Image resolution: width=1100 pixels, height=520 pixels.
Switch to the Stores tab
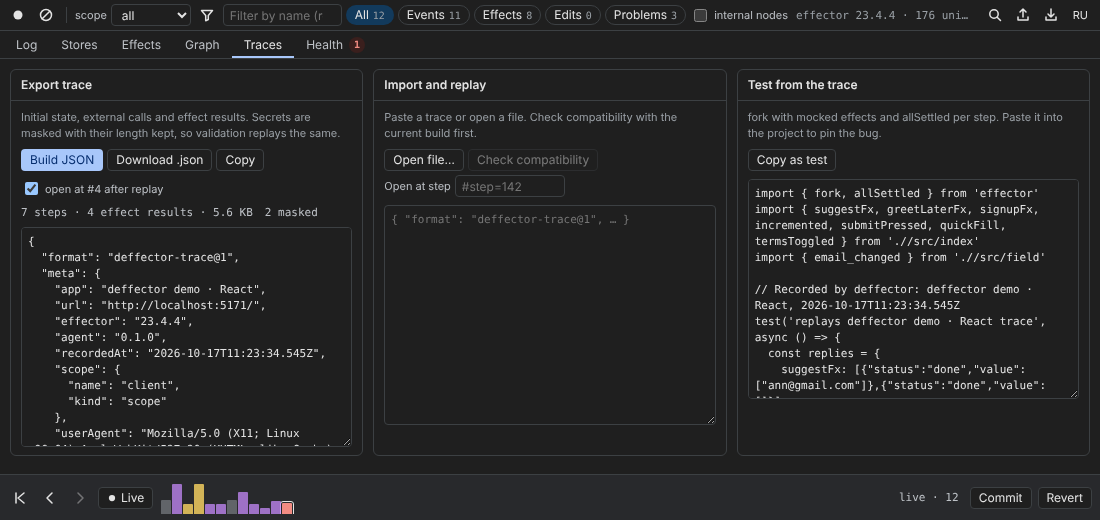[x=79, y=45]
